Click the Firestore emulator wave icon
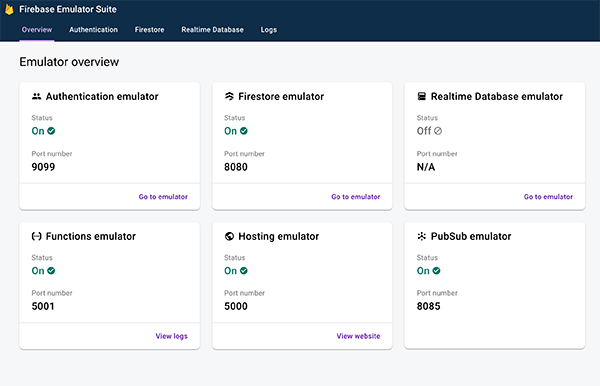 [x=229, y=96]
